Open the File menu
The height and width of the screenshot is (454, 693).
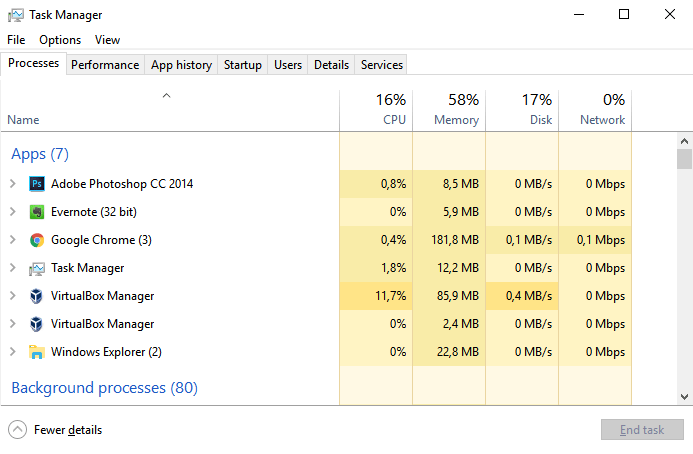(x=16, y=40)
